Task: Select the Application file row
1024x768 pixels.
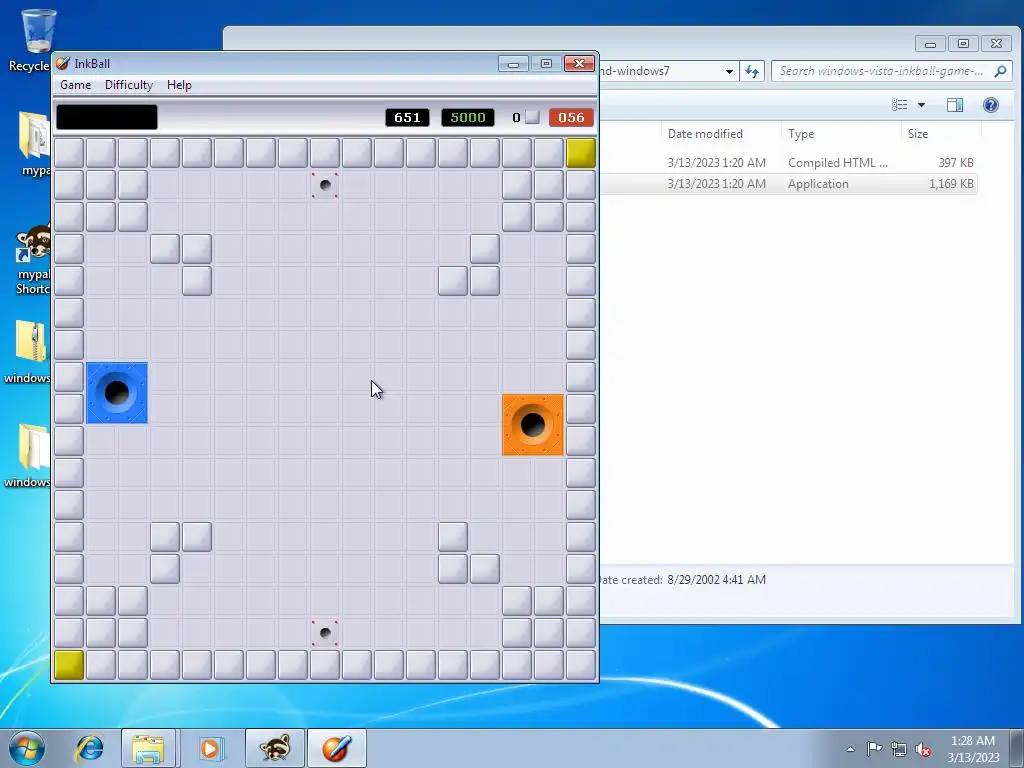Action: 788,184
